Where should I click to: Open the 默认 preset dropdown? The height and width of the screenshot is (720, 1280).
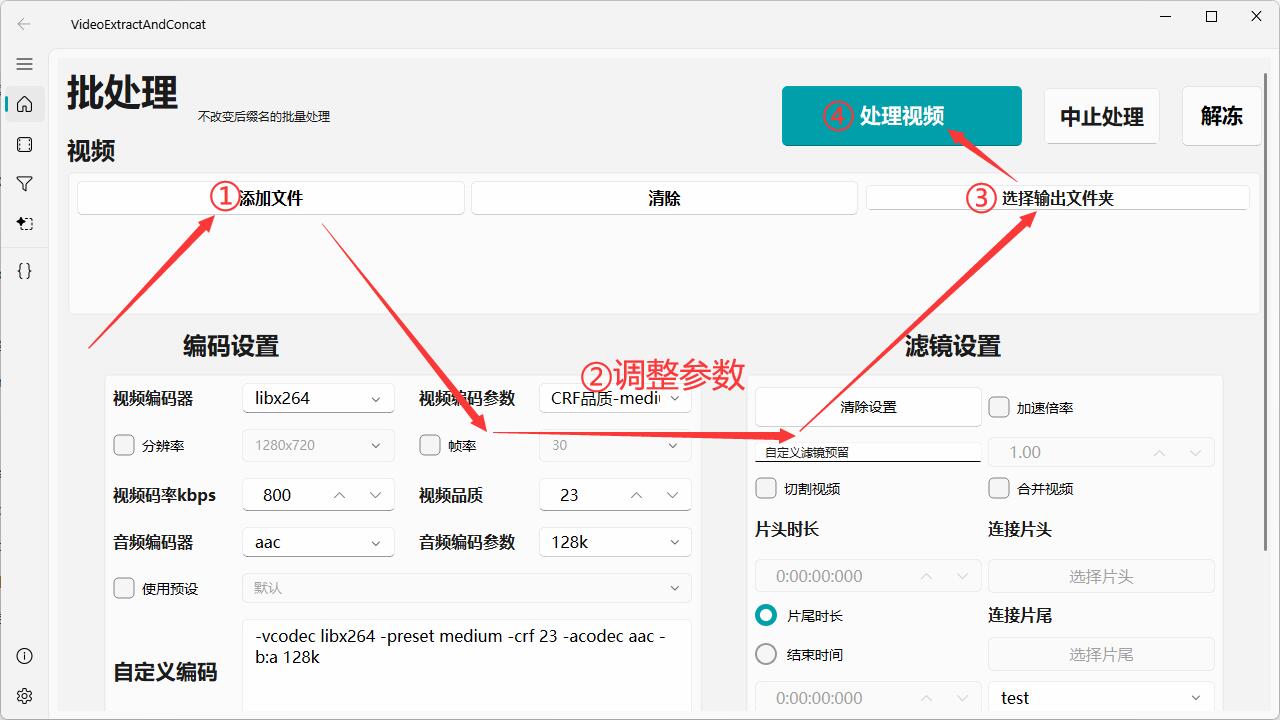point(467,588)
